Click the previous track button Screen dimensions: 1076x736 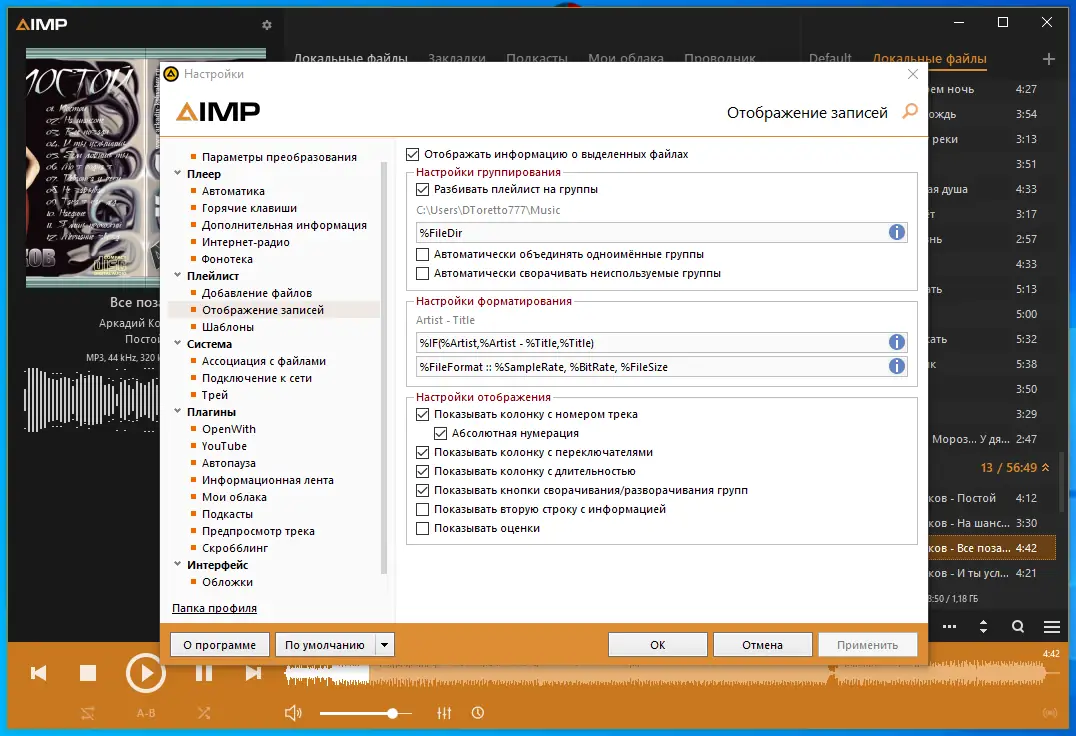click(38, 673)
